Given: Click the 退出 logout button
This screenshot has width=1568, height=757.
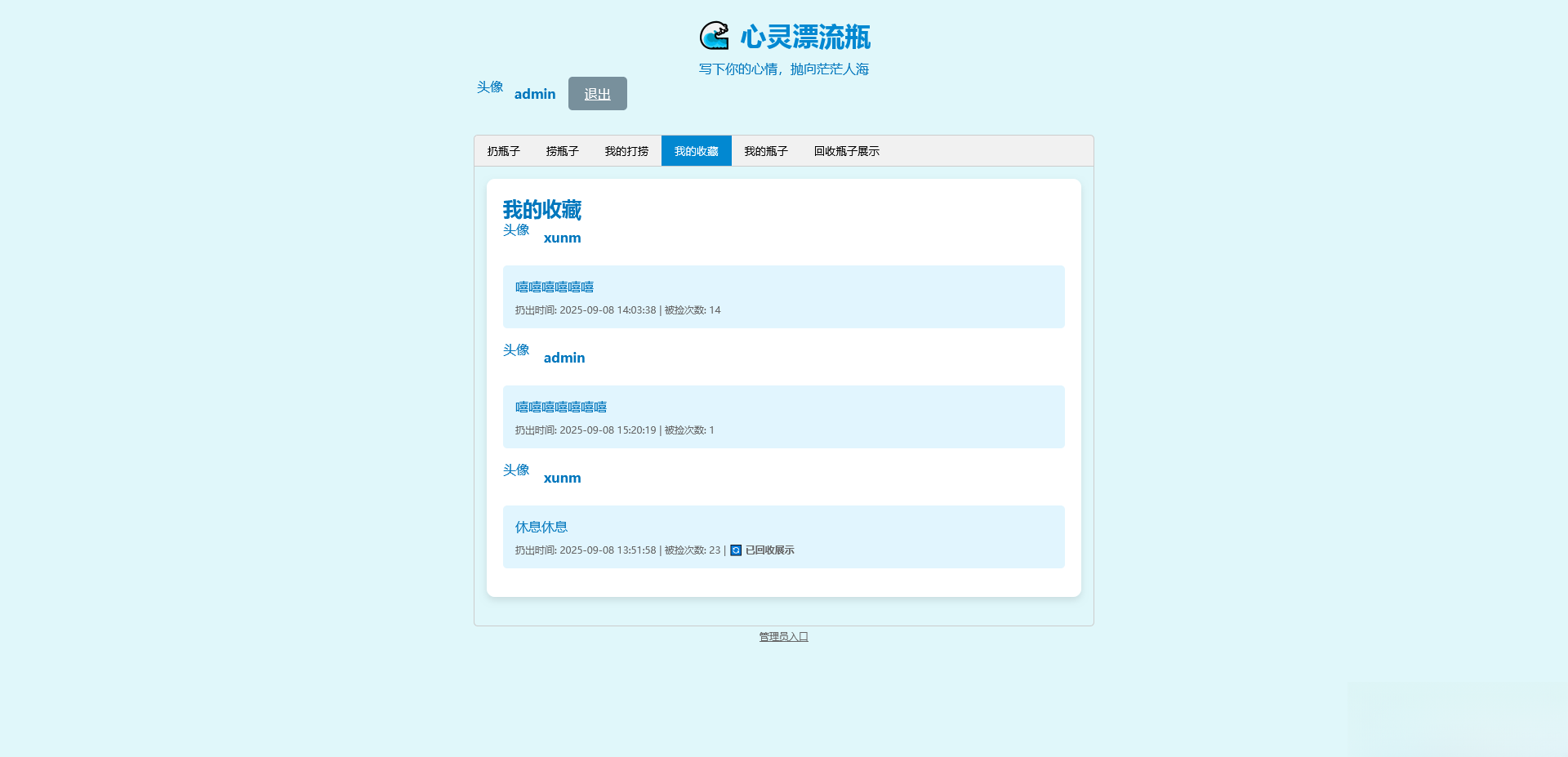Looking at the screenshot, I should 597,93.
